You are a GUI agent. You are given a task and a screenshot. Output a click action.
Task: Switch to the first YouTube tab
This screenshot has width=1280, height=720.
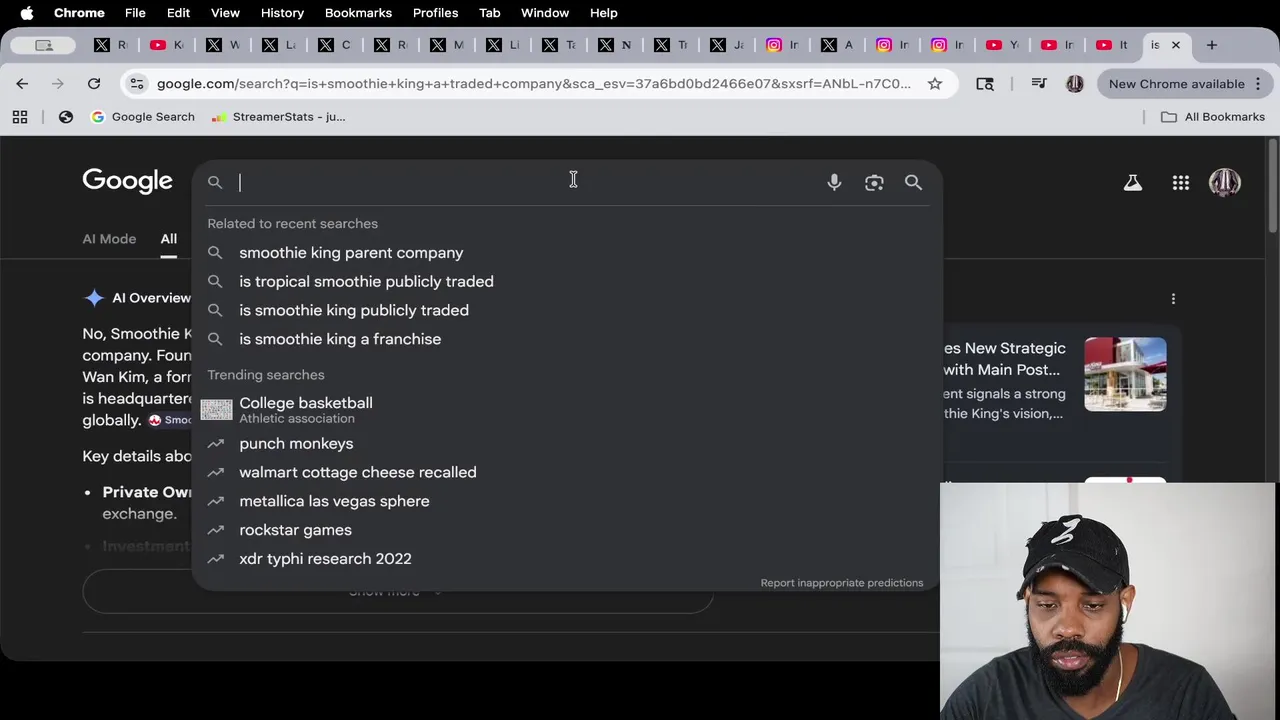tap(167, 45)
